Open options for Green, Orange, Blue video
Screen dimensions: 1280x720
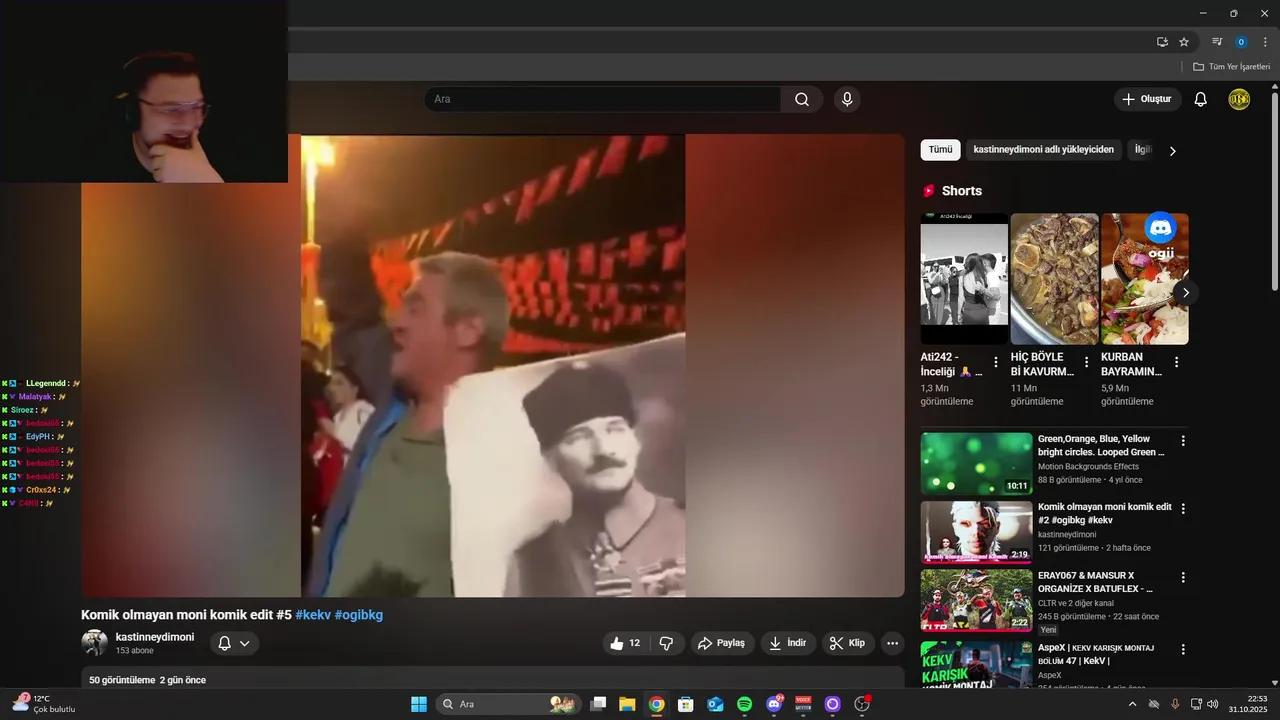pos(1183,440)
